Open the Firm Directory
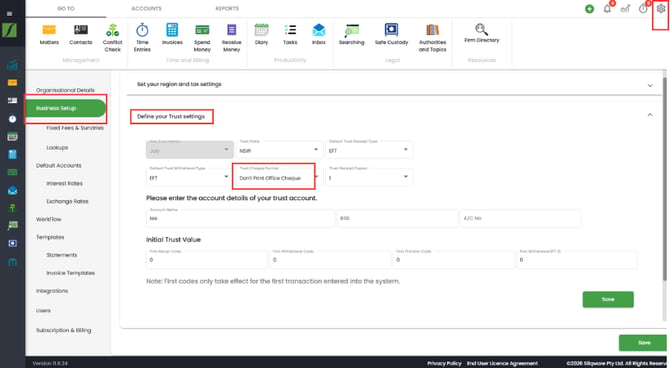 click(x=482, y=33)
